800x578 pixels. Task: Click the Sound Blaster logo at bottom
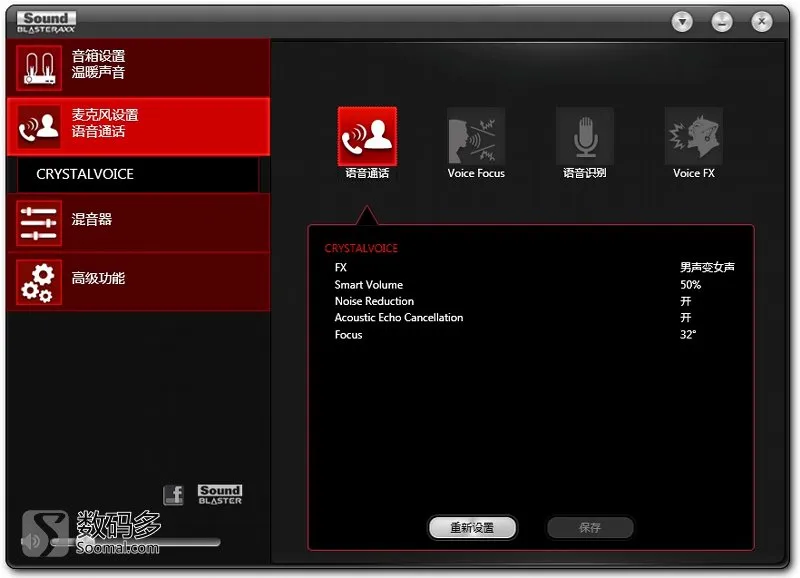pyautogui.click(x=220, y=495)
